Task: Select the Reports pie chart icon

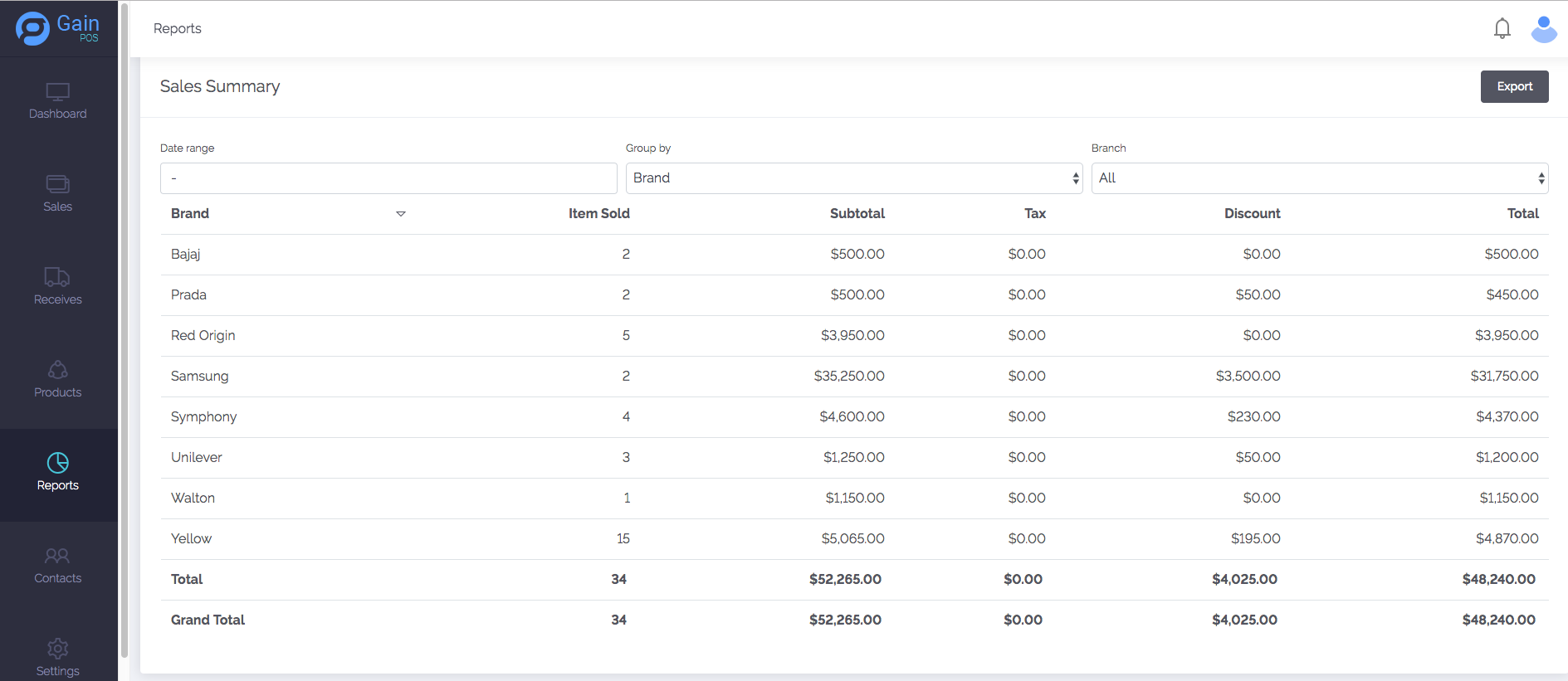Action: (57, 463)
